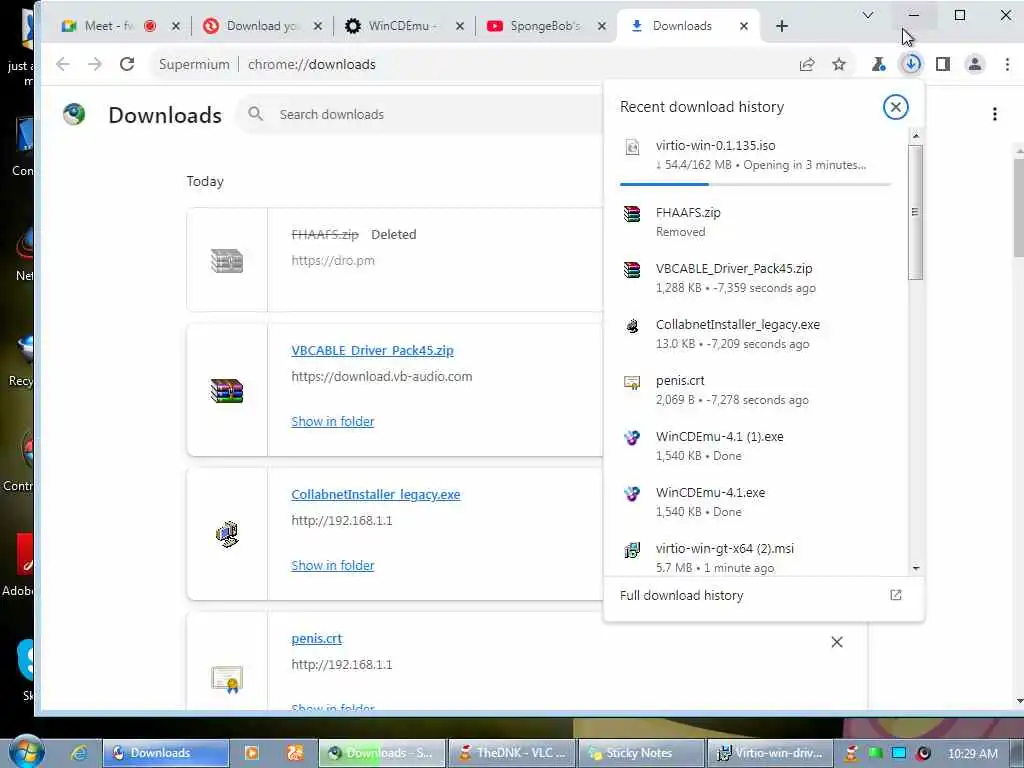The image size is (1024, 768).
Task: Click the VLC cone tray icon
Action: 851,753
